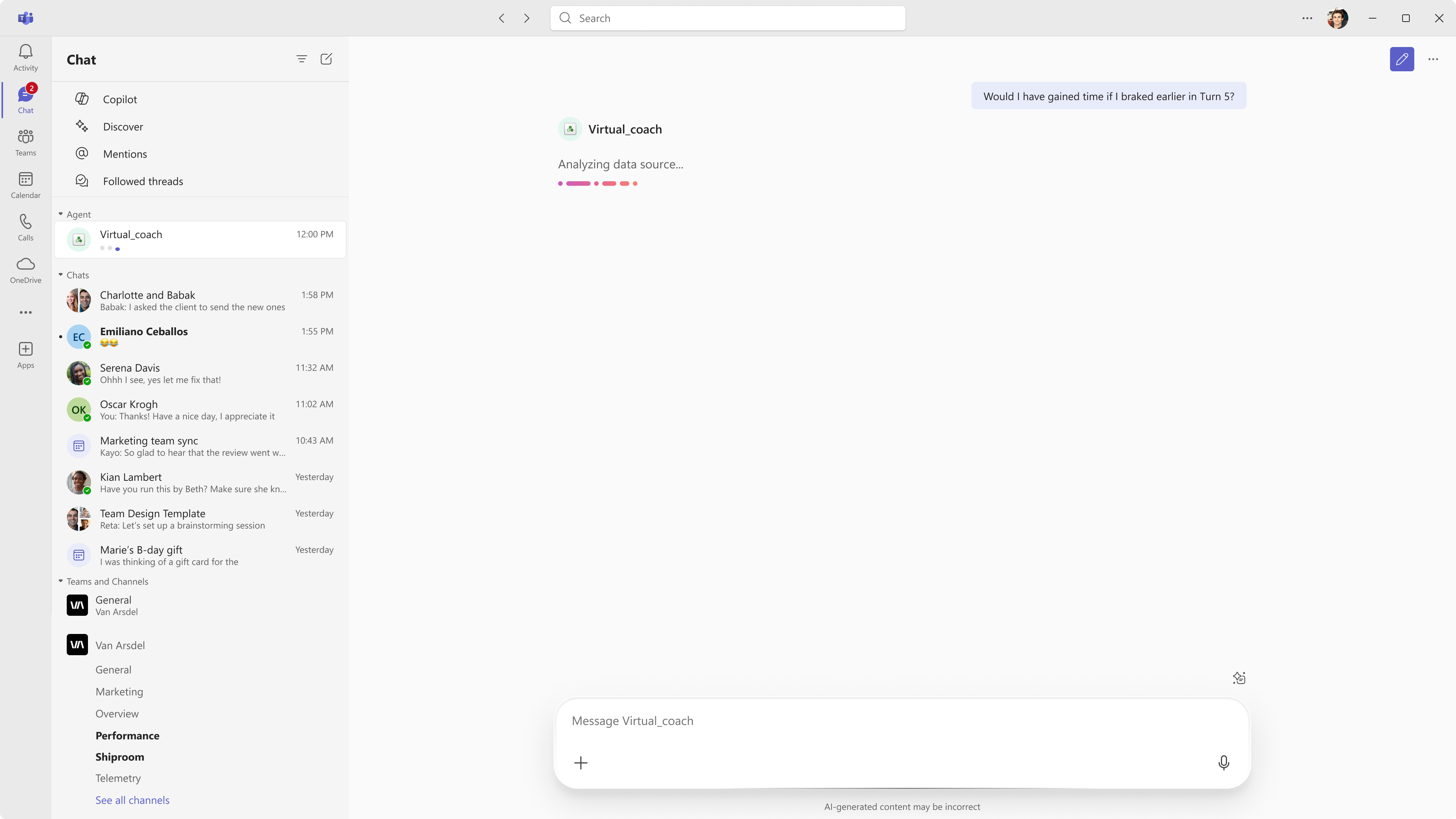Click the profile picture avatar
This screenshot has width=1456, height=819.
(1337, 18)
